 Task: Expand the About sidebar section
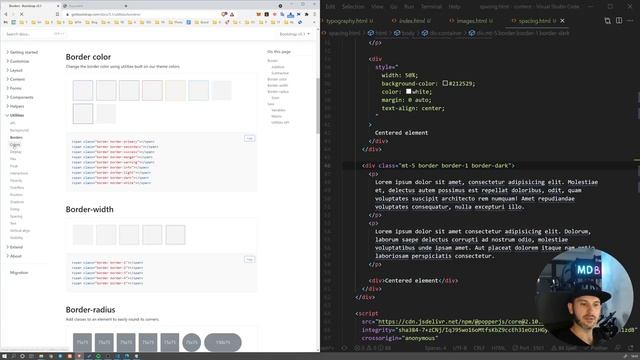coord(14,256)
